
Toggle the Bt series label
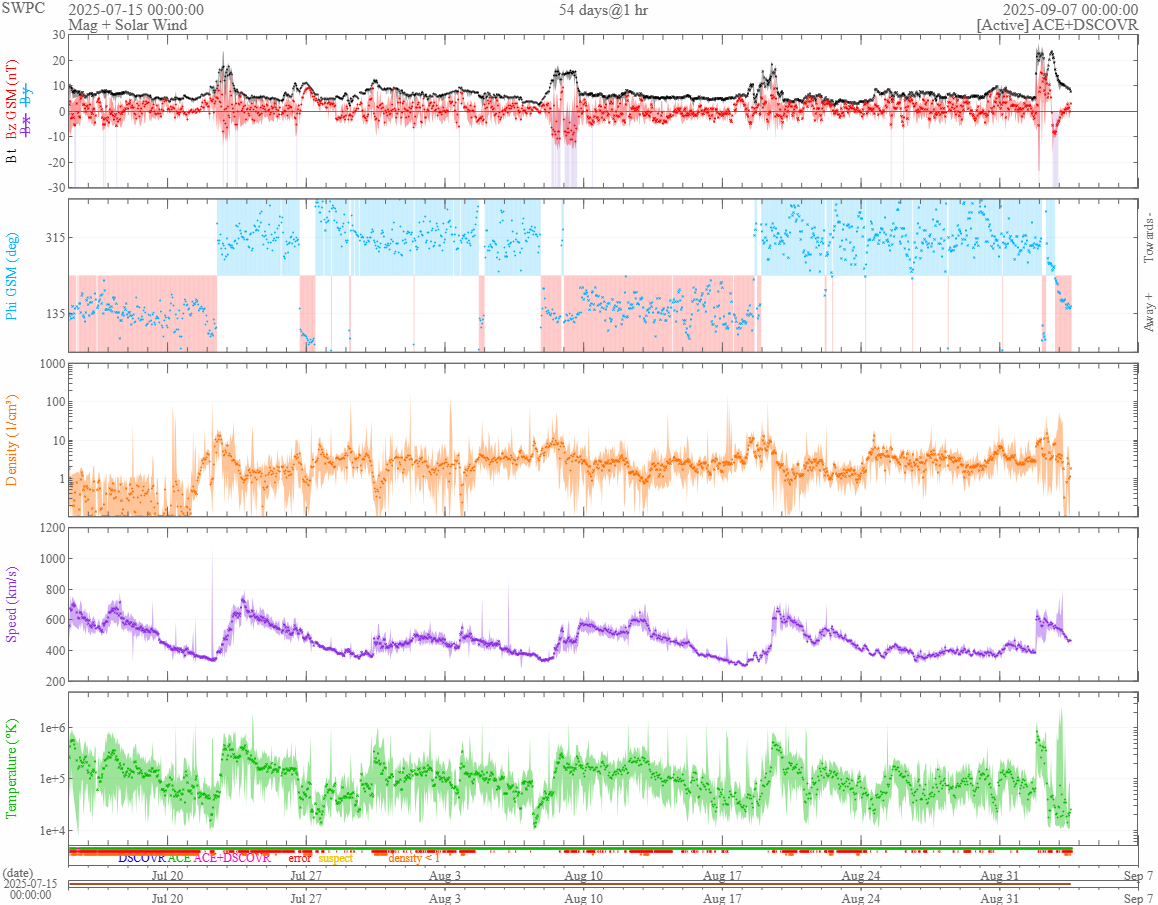12,156
